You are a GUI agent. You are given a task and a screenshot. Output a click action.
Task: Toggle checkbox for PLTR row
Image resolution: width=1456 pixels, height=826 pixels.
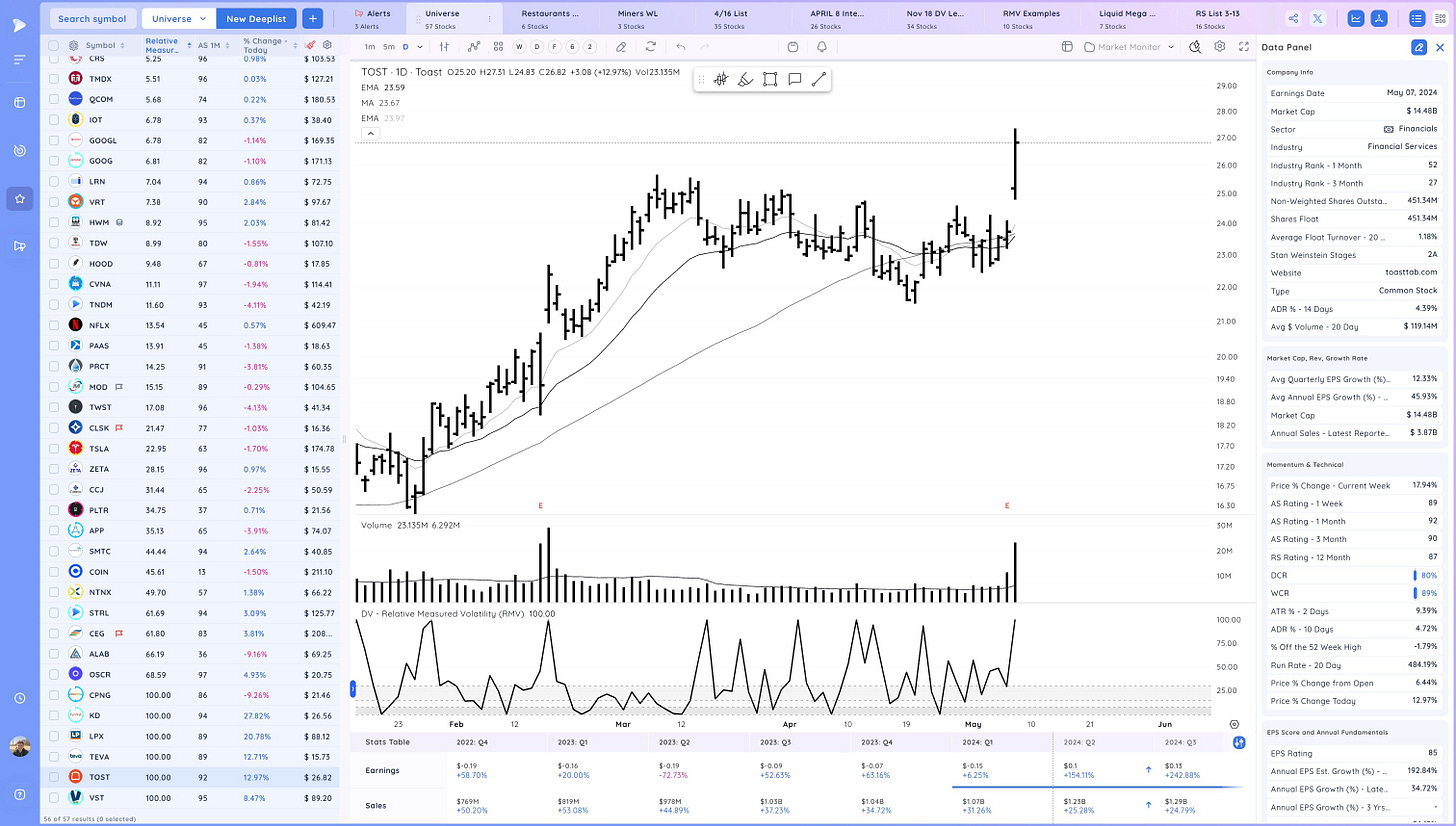tap(54, 510)
